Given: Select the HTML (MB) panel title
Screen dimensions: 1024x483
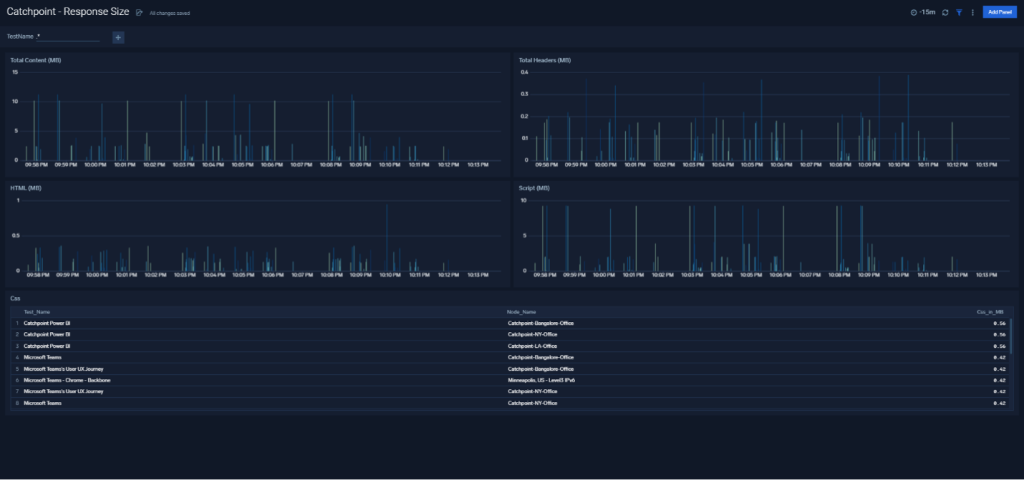Looking at the screenshot, I should (23, 188).
